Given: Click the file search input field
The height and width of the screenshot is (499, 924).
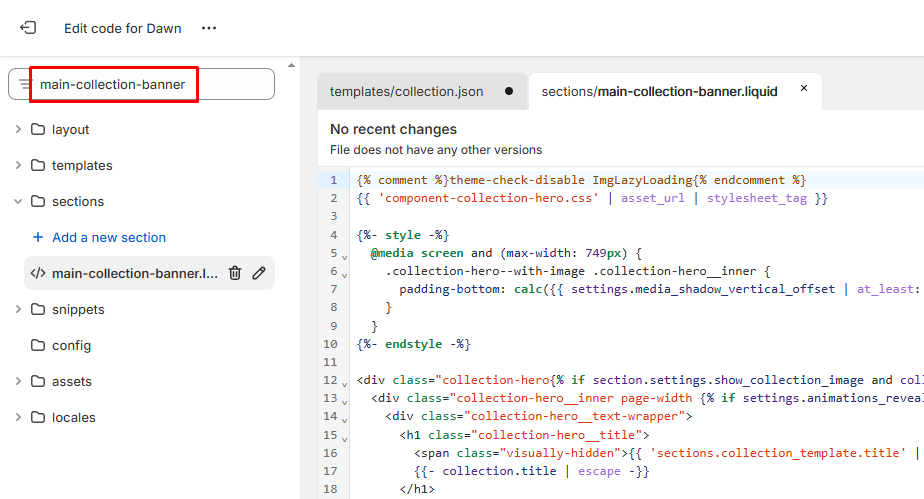Looking at the screenshot, I should [x=141, y=84].
